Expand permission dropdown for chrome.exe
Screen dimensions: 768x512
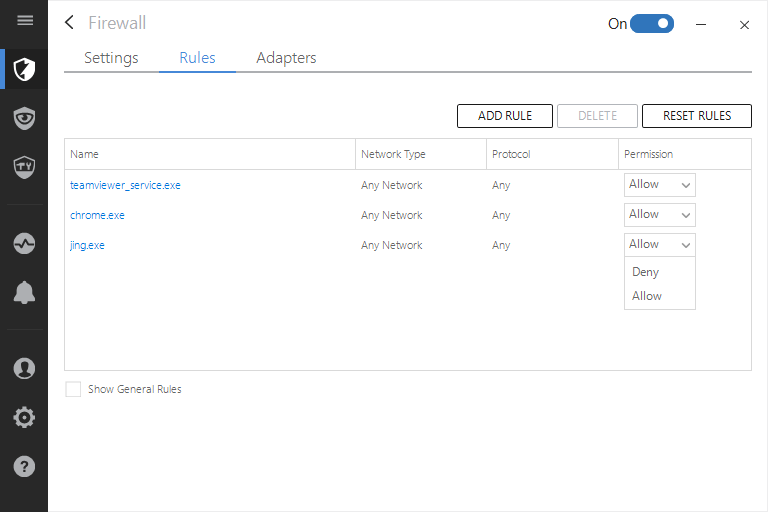(x=659, y=215)
